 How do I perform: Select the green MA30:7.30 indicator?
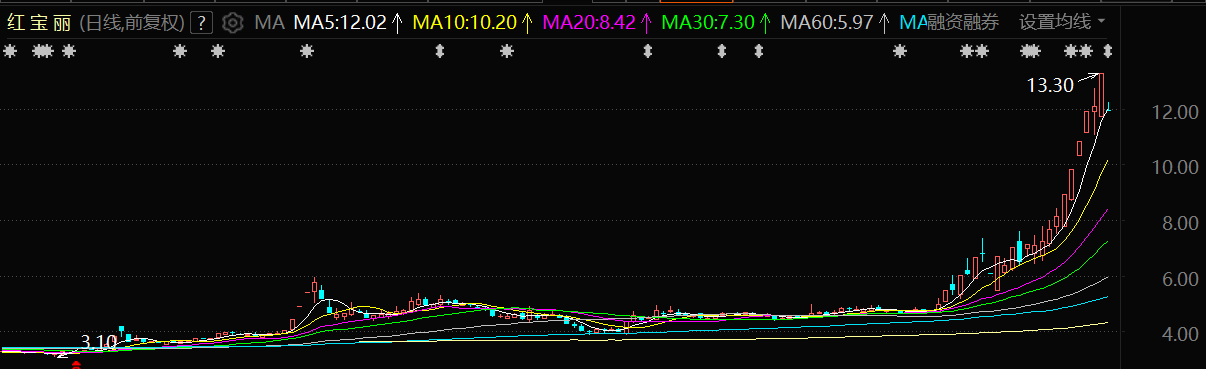point(707,22)
